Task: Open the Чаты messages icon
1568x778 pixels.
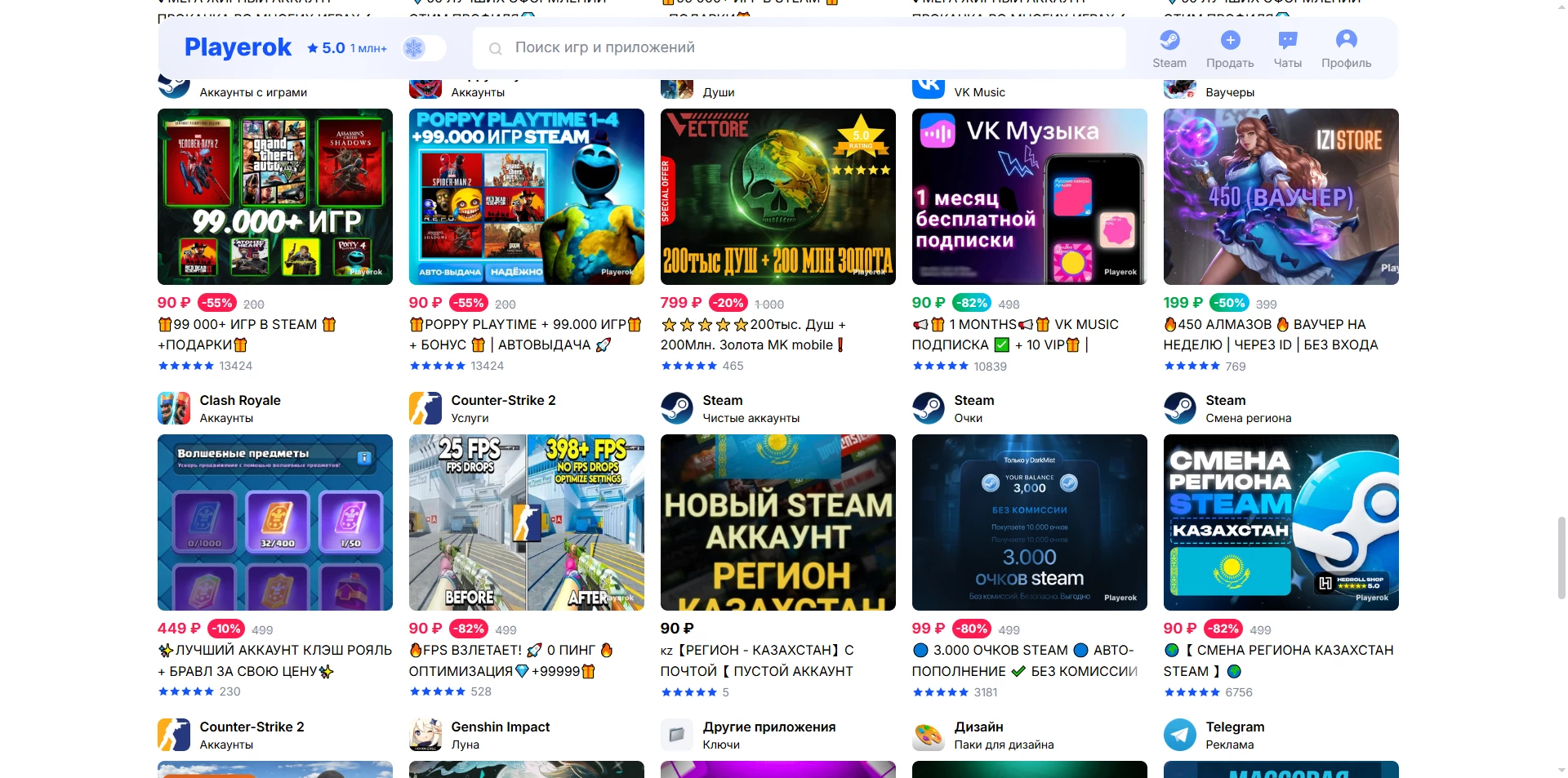Action: point(1288,39)
